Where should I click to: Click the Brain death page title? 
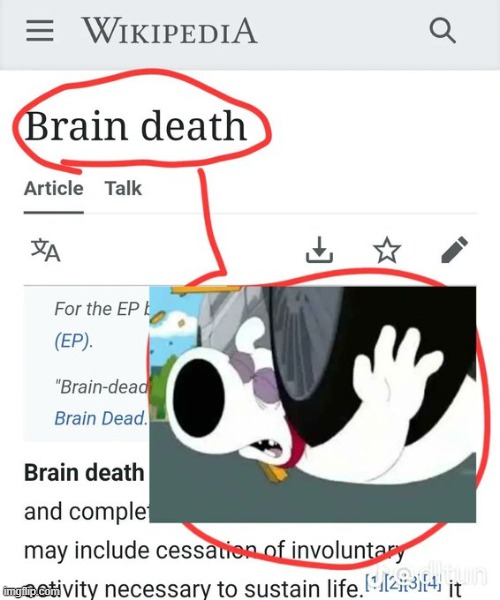coord(136,126)
